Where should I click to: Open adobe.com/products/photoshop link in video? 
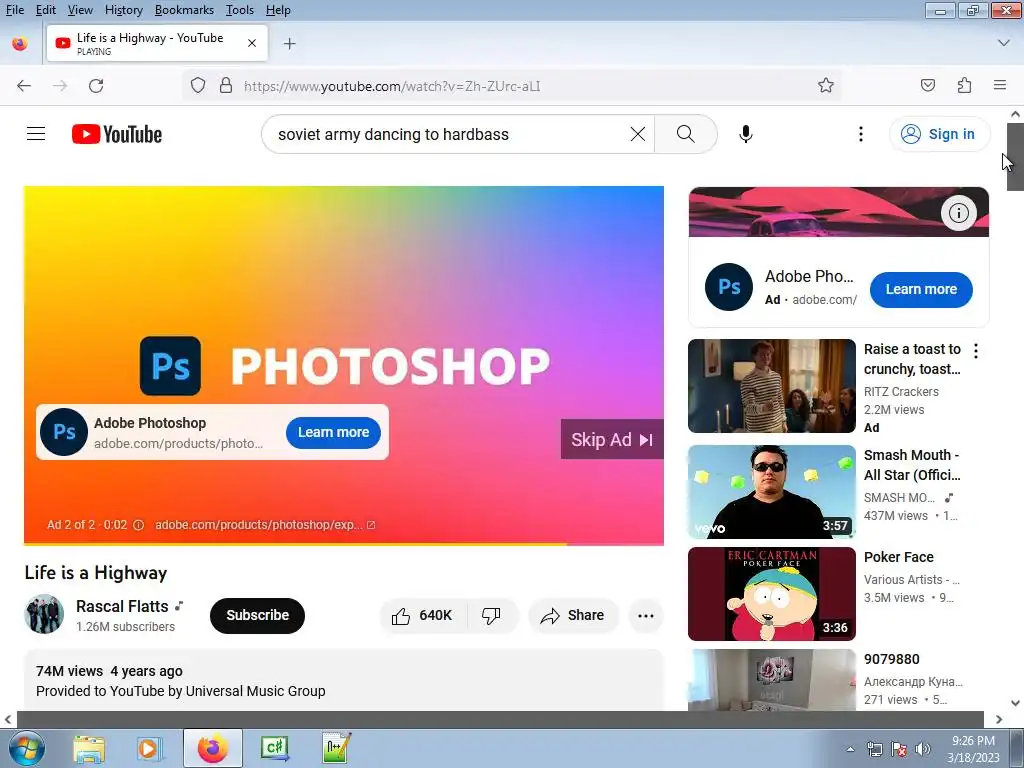tap(264, 525)
